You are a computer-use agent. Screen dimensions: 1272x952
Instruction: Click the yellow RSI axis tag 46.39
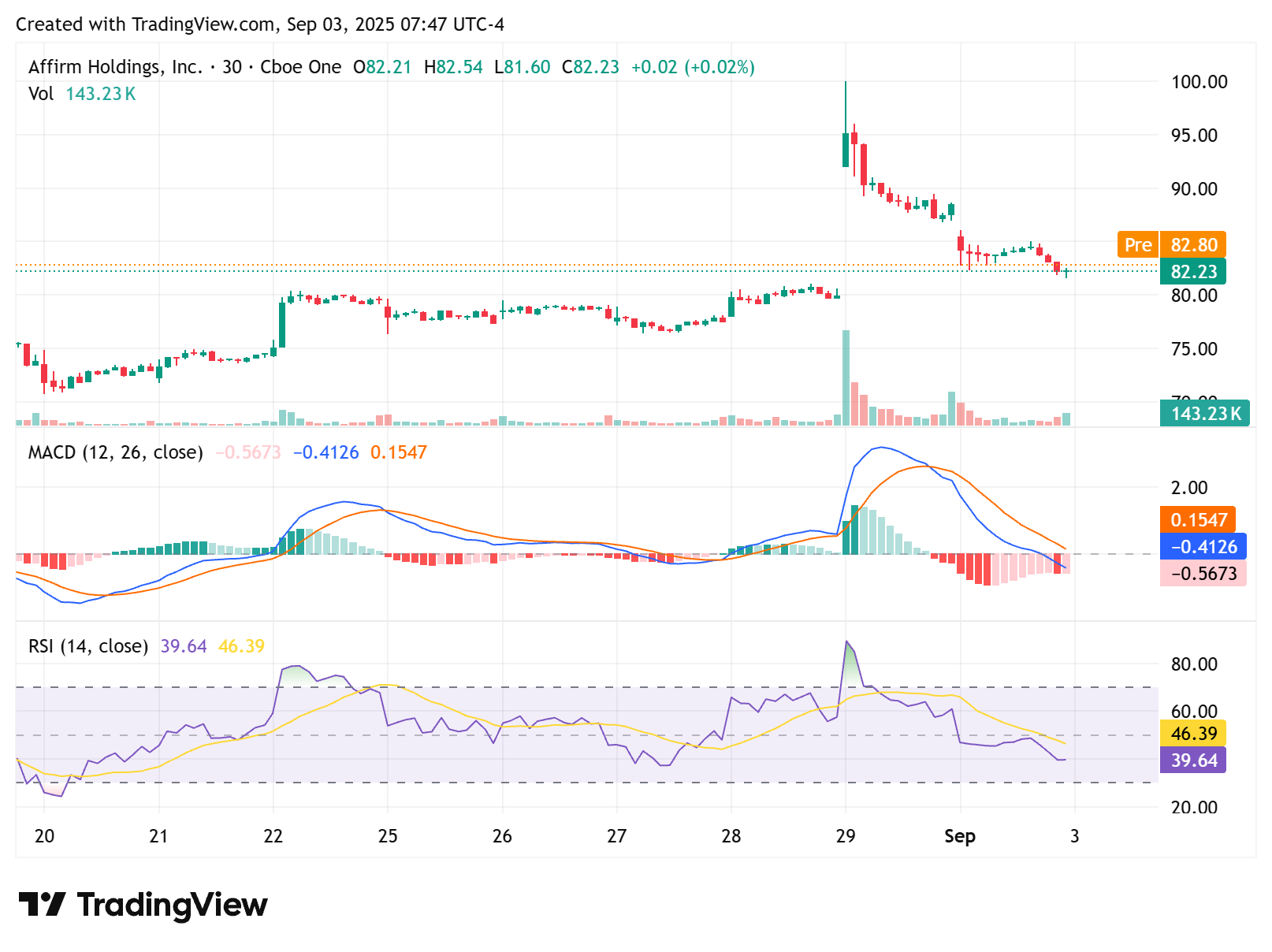[x=1193, y=734]
